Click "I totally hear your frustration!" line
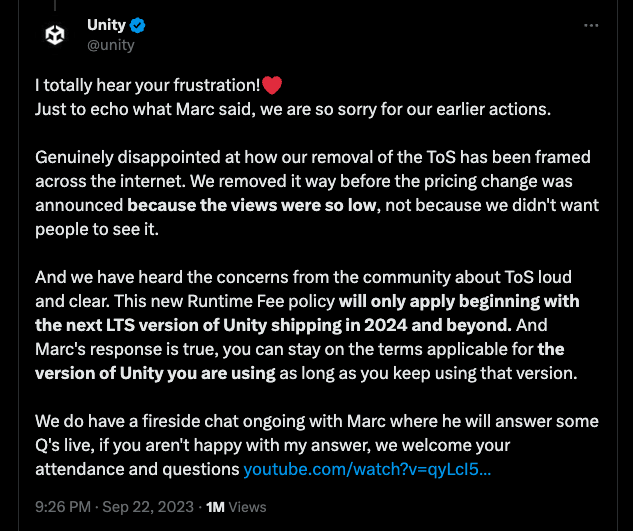Screen dimensions: 633x531 click(x=148, y=85)
